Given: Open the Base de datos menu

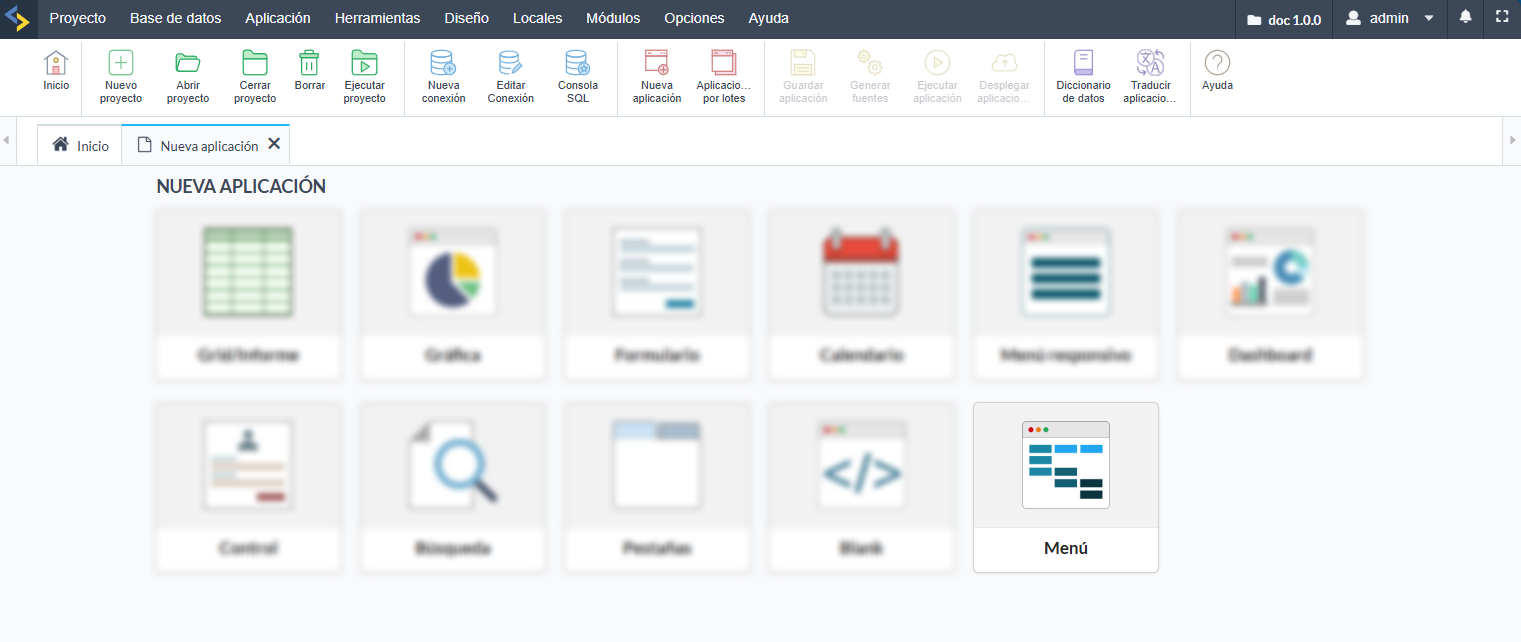Looking at the screenshot, I should coord(175,18).
